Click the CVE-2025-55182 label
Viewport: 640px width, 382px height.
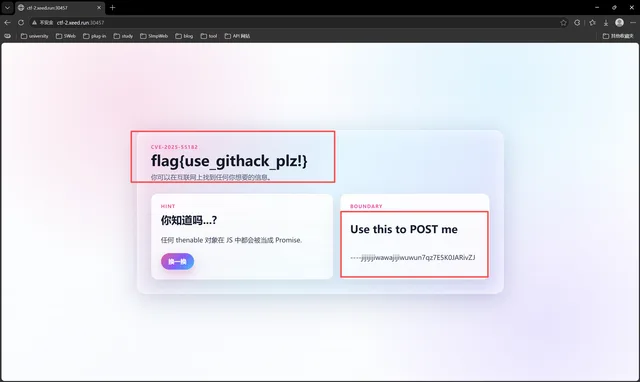click(x=174, y=147)
